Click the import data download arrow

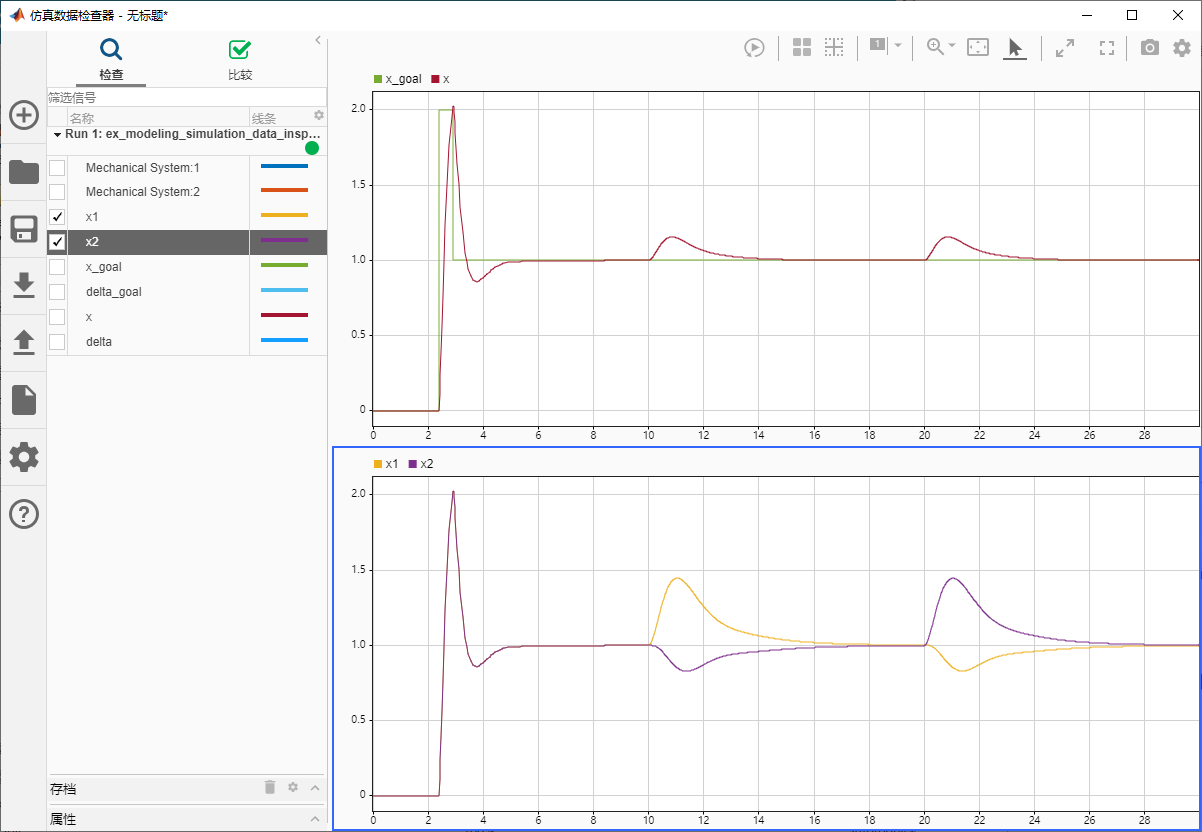(x=24, y=285)
